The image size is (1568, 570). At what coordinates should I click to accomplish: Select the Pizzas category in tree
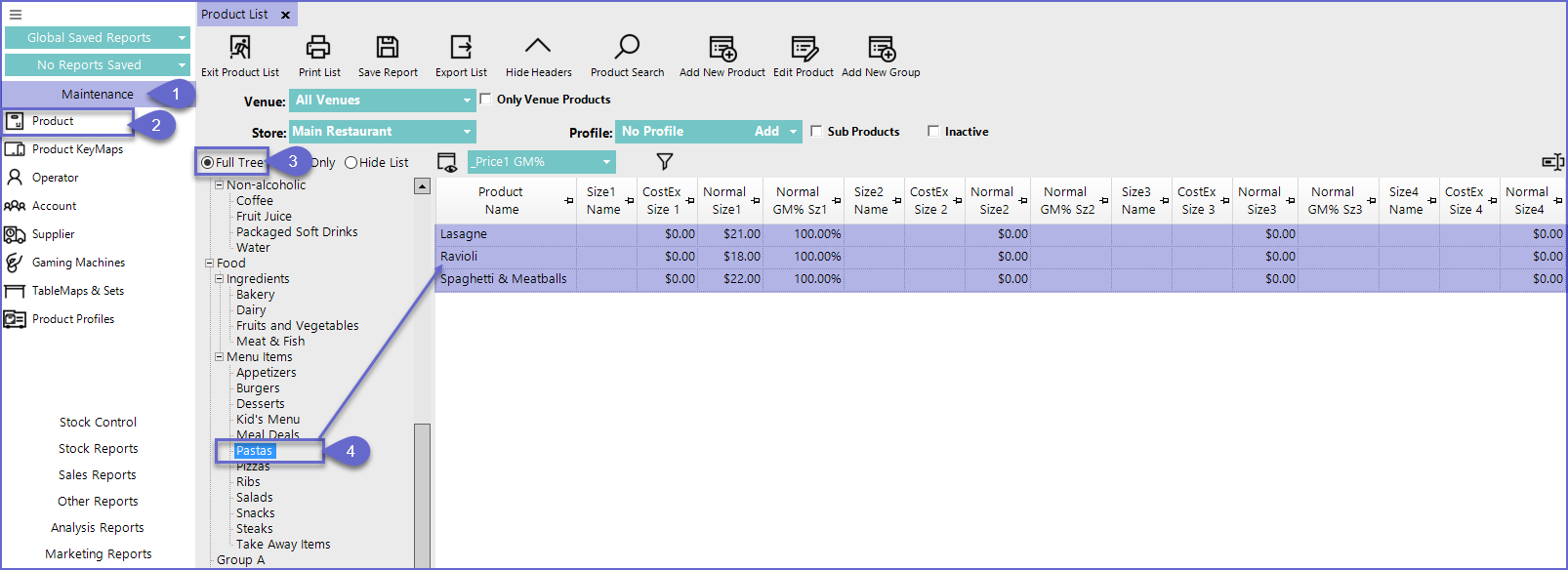(x=253, y=468)
